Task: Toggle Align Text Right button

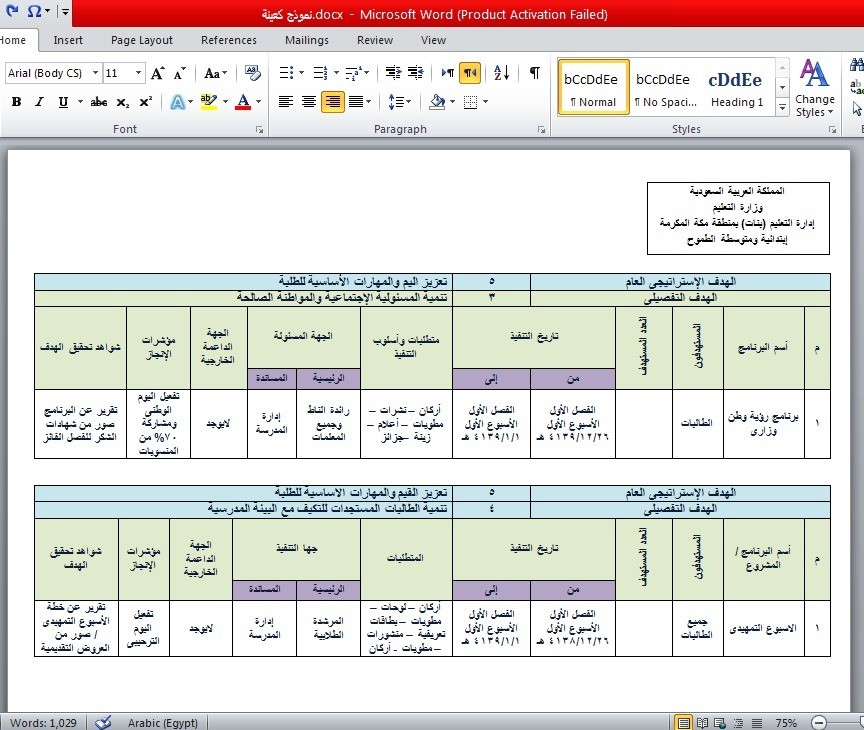Action: 332,102
